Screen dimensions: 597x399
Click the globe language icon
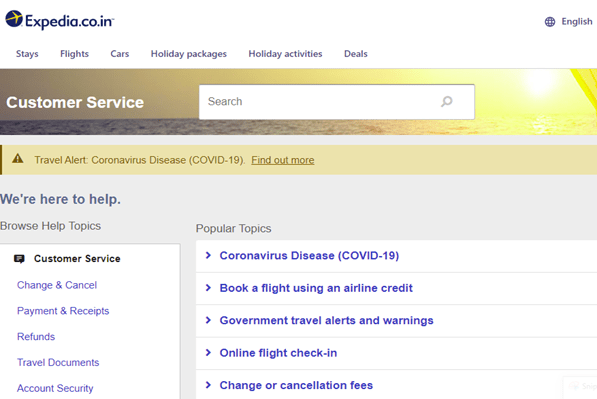(x=550, y=22)
